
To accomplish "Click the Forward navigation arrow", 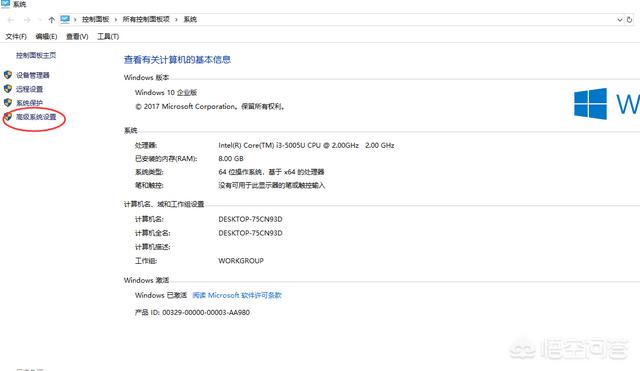I will 27,20.
